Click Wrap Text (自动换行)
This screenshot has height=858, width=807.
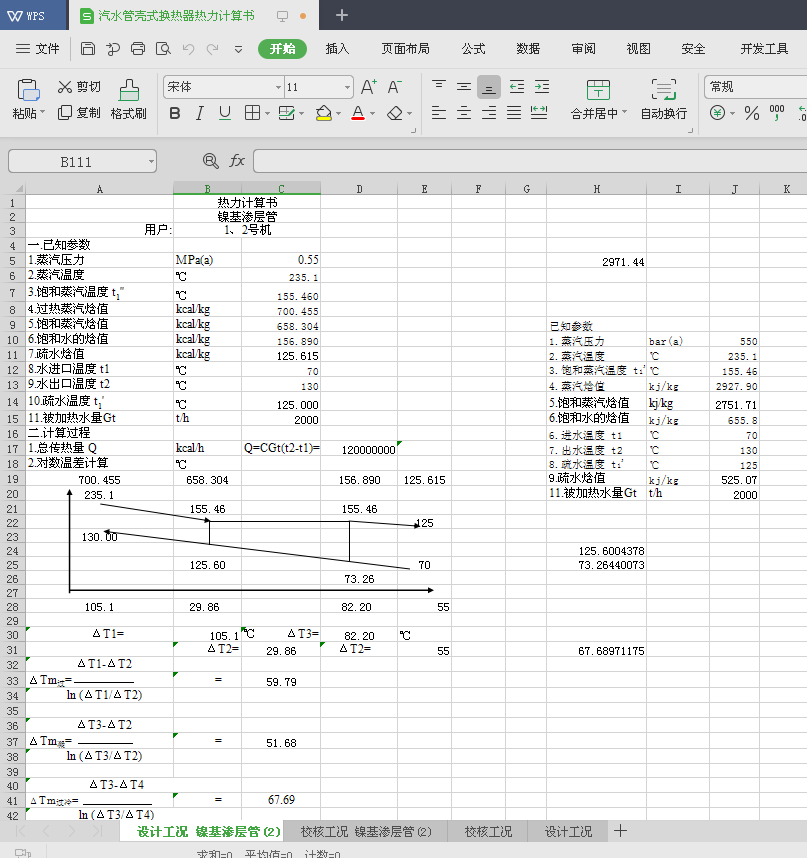pos(664,100)
